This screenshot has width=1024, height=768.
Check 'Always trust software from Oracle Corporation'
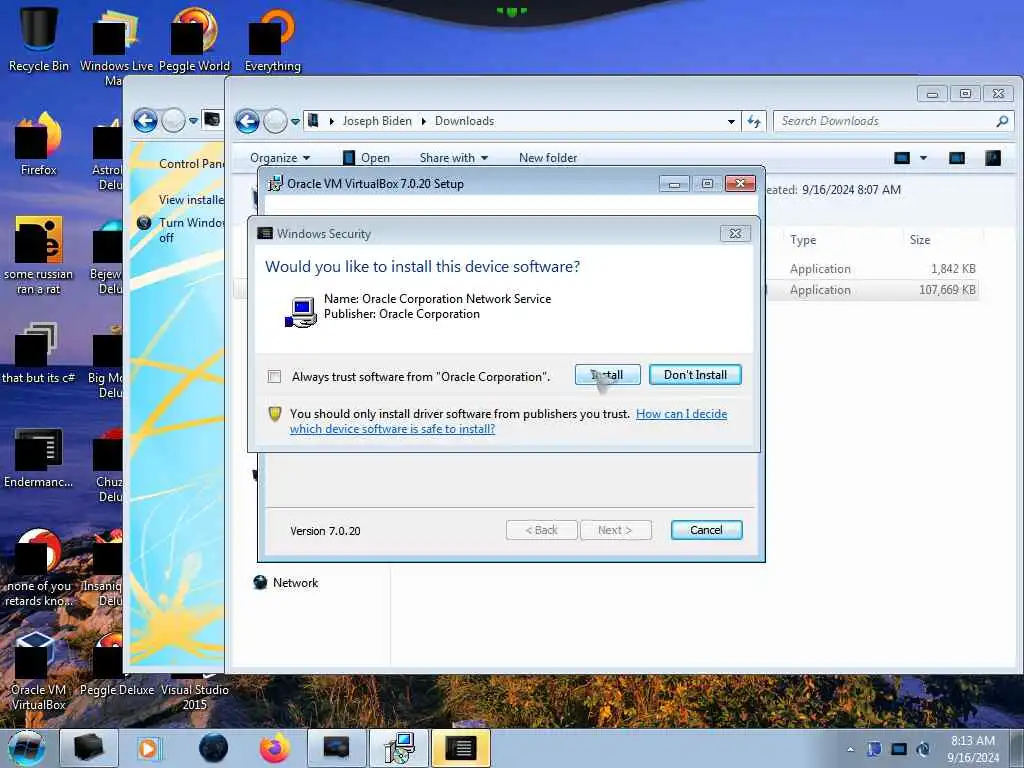click(x=274, y=377)
